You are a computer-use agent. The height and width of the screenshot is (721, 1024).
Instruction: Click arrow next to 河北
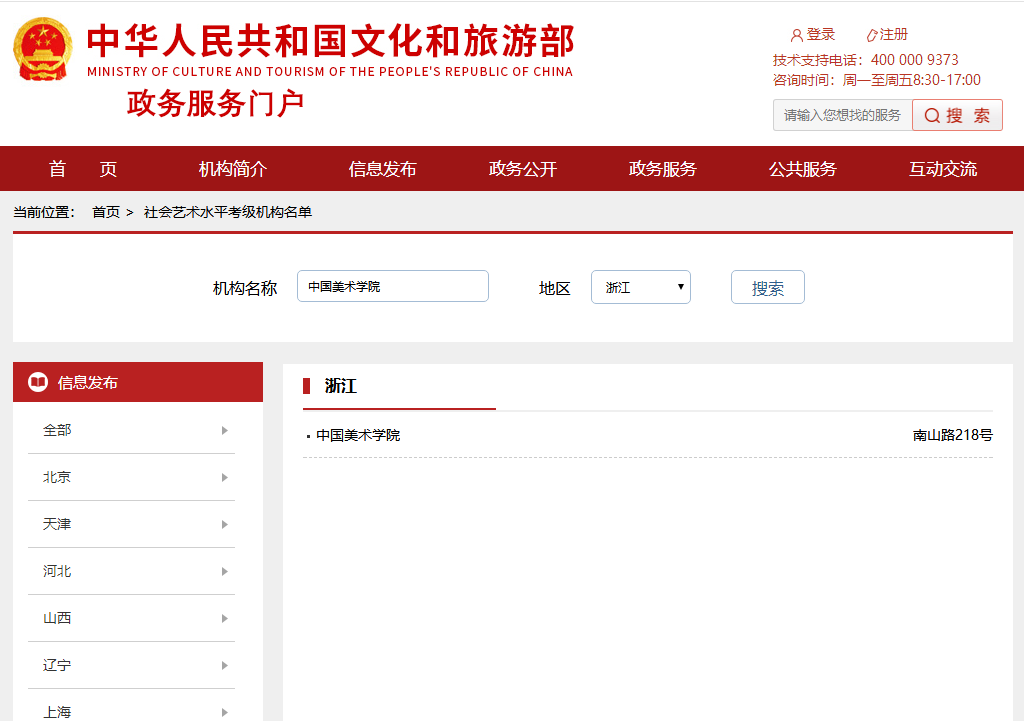(224, 571)
